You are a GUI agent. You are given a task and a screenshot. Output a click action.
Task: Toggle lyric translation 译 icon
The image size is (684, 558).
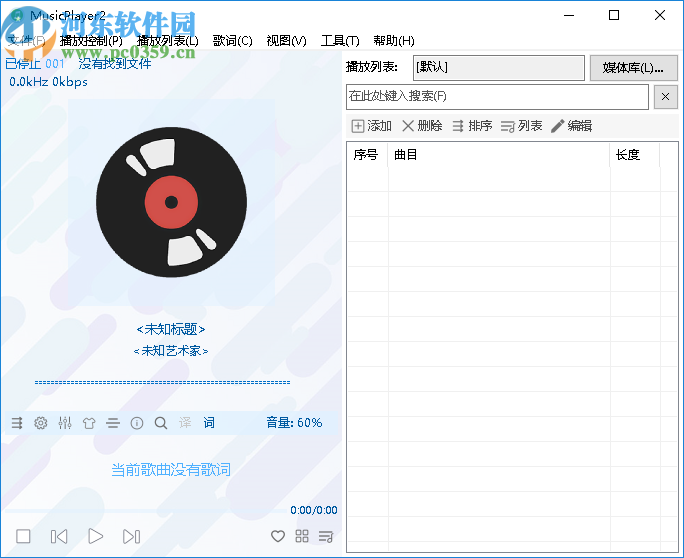click(x=185, y=423)
